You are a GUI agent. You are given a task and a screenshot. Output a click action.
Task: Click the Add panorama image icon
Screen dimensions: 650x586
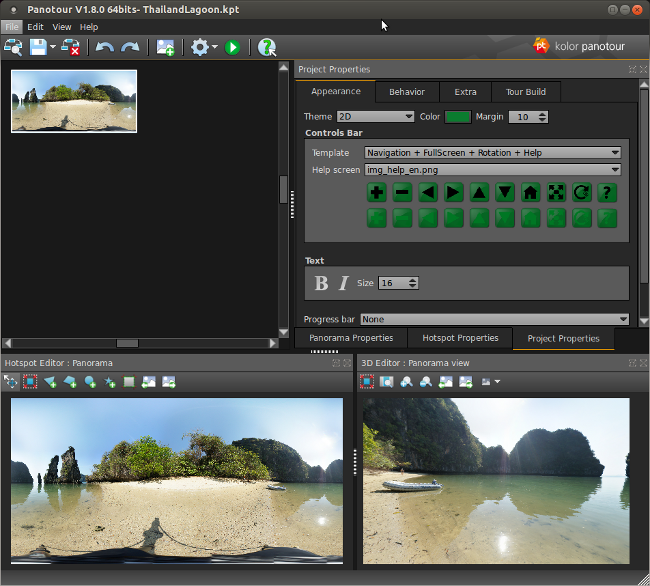(x=166, y=47)
